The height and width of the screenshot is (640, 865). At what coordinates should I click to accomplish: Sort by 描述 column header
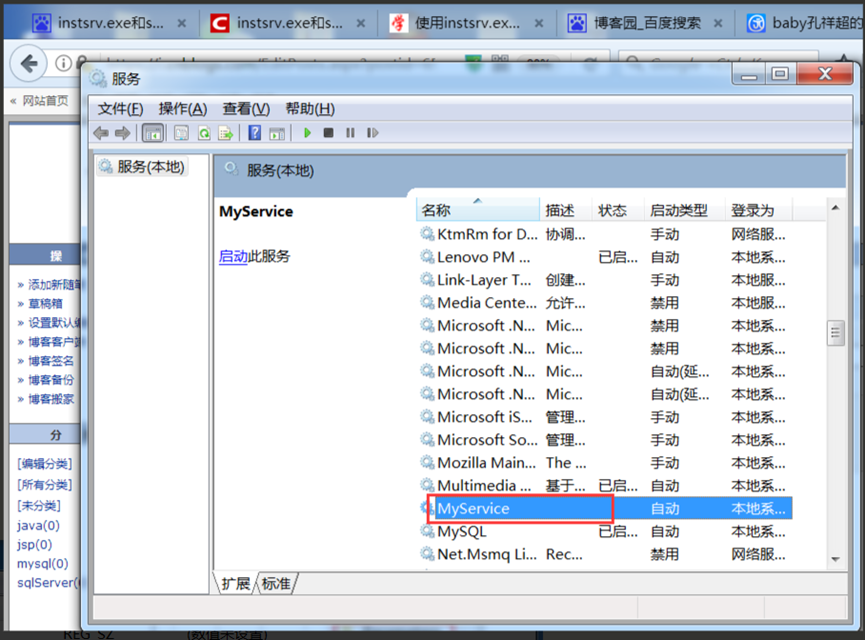tap(565, 210)
